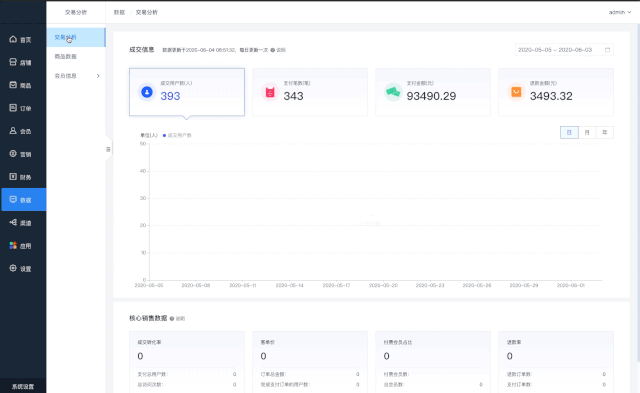This screenshot has width=640, height=393.
Task: Open 首页 home icon in sidebar
Action: [x=13, y=39]
